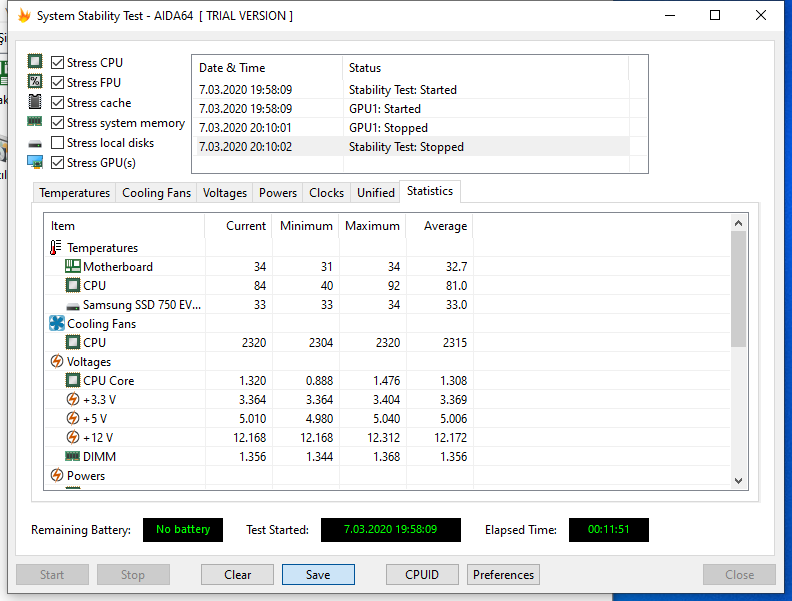Click the AIDA64 flame icon in title bar

(24, 15)
